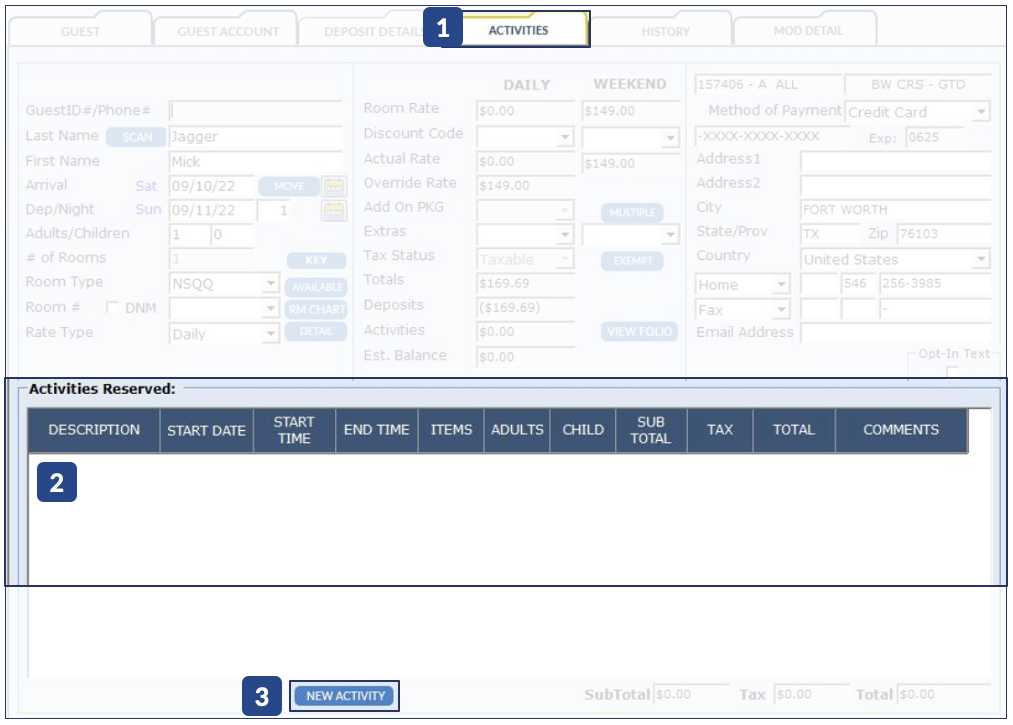Click the New Activity button
Screen dimensions: 1013x725
coord(345,696)
